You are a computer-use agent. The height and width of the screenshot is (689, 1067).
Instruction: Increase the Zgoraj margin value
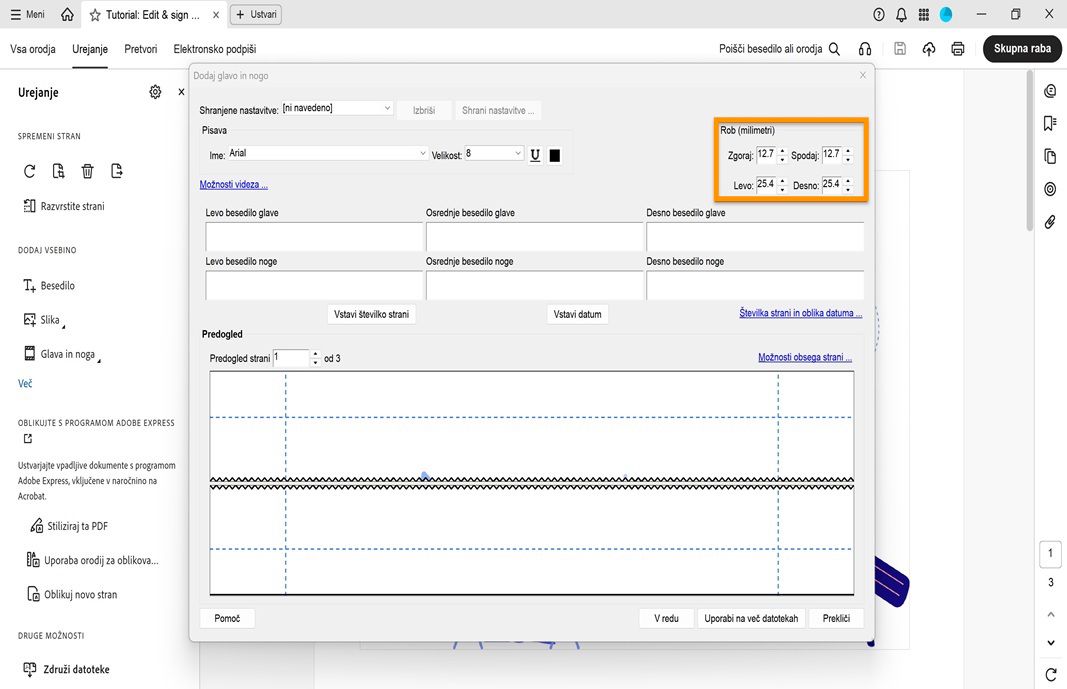click(x=783, y=151)
